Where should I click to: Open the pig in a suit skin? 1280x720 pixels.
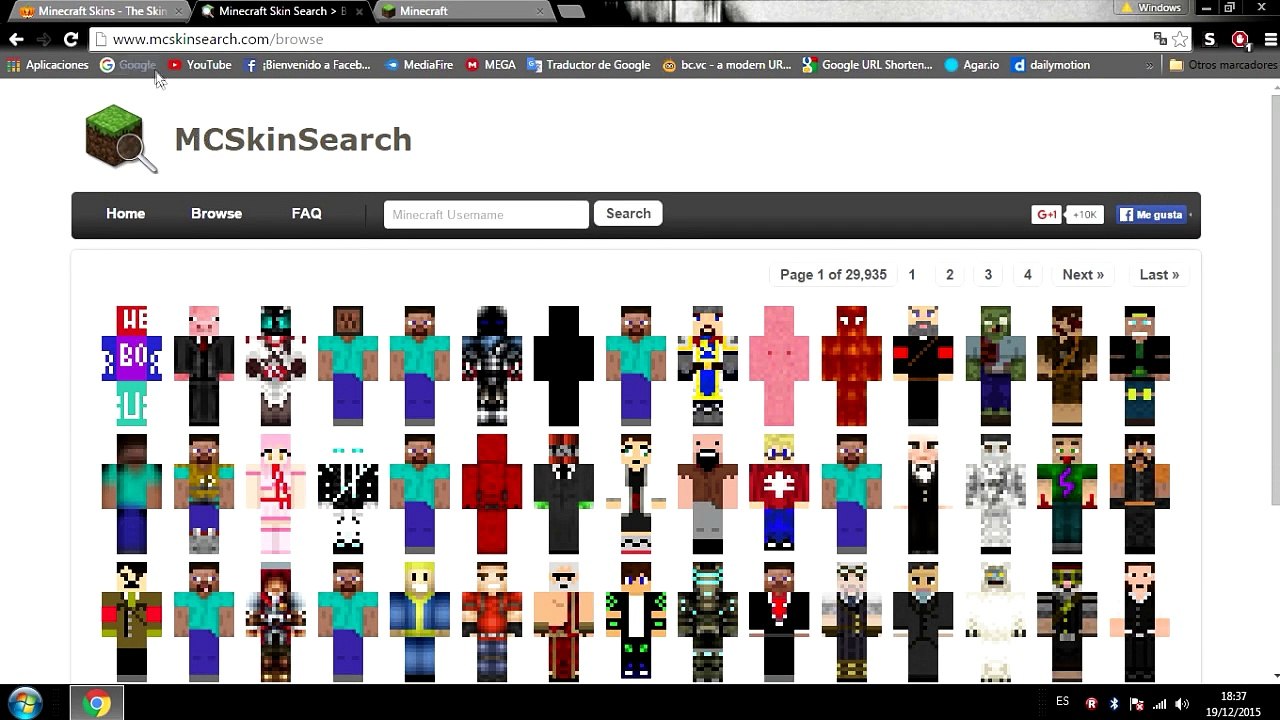point(204,366)
